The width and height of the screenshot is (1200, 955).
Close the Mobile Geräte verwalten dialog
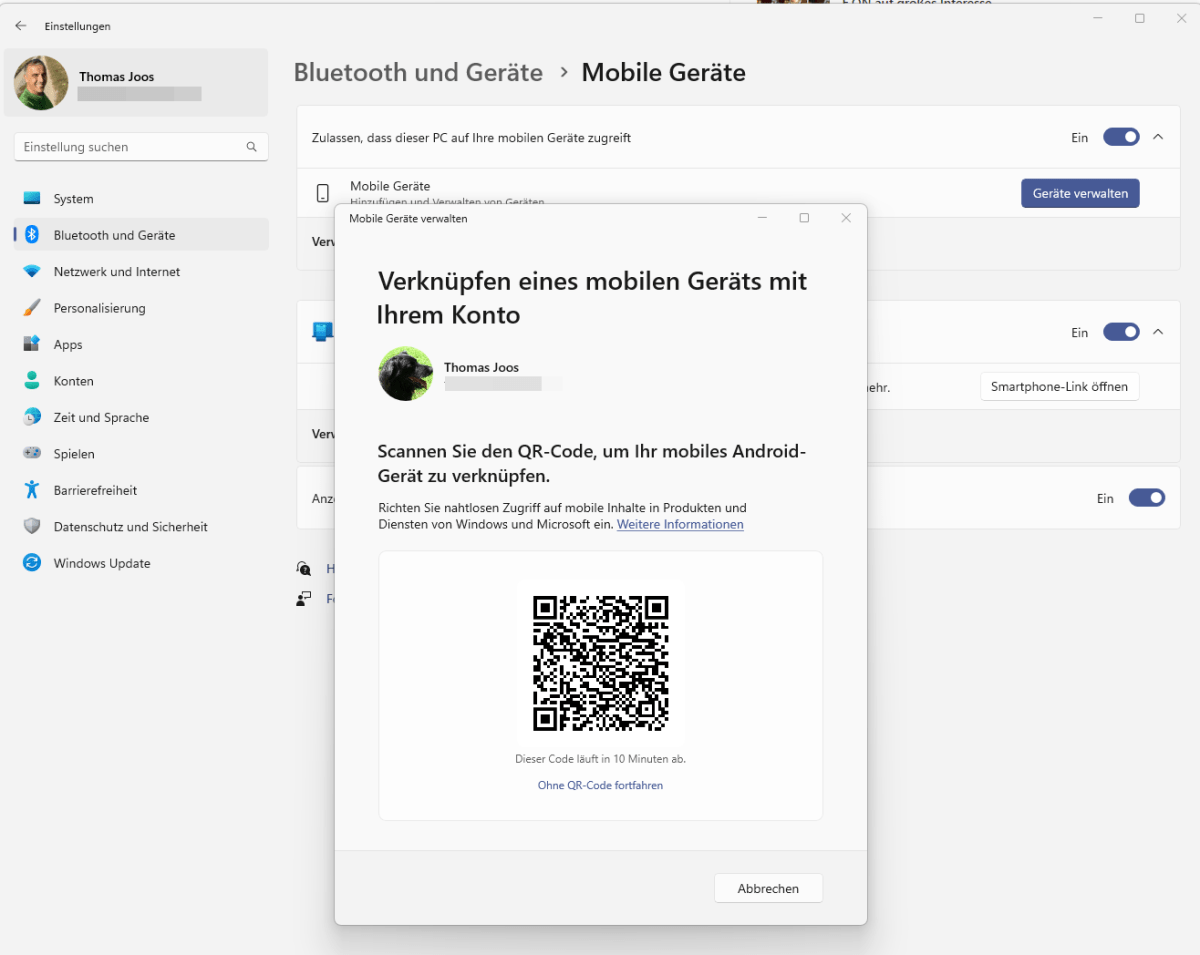pyautogui.click(x=846, y=218)
